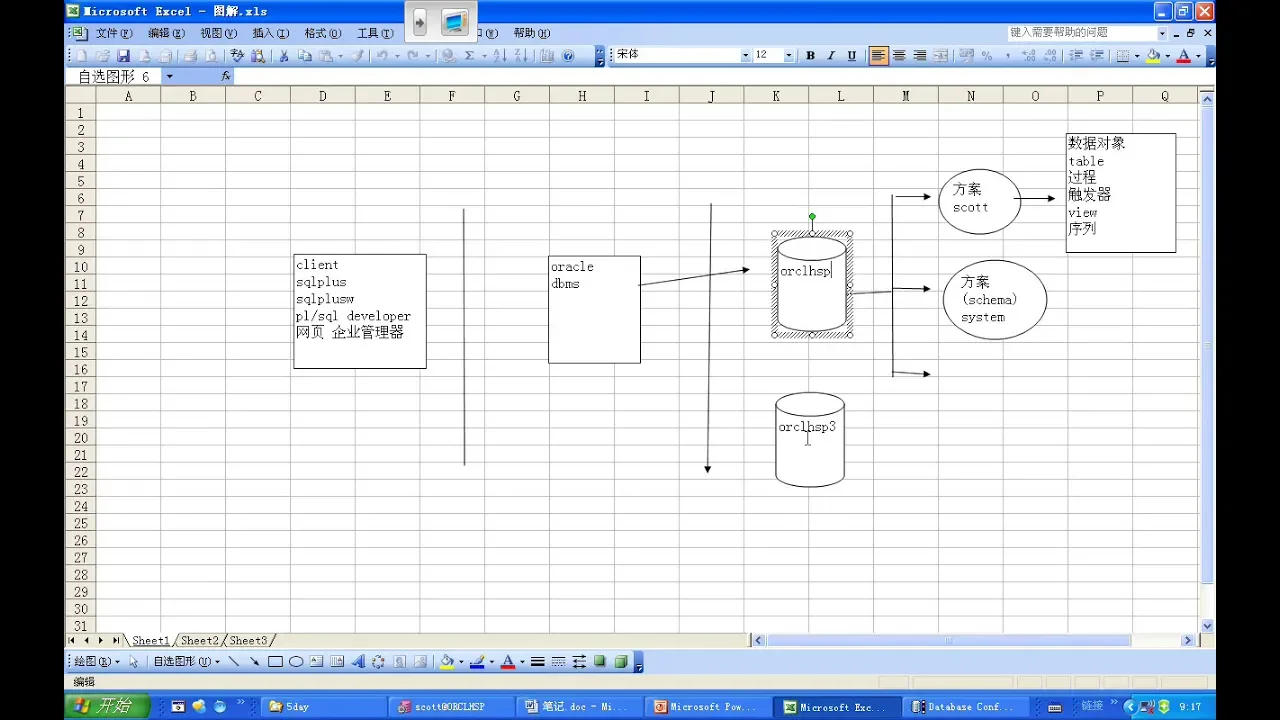1280x720 pixels.
Task: Expand the Name Box dropdown
Action: (x=169, y=77)
